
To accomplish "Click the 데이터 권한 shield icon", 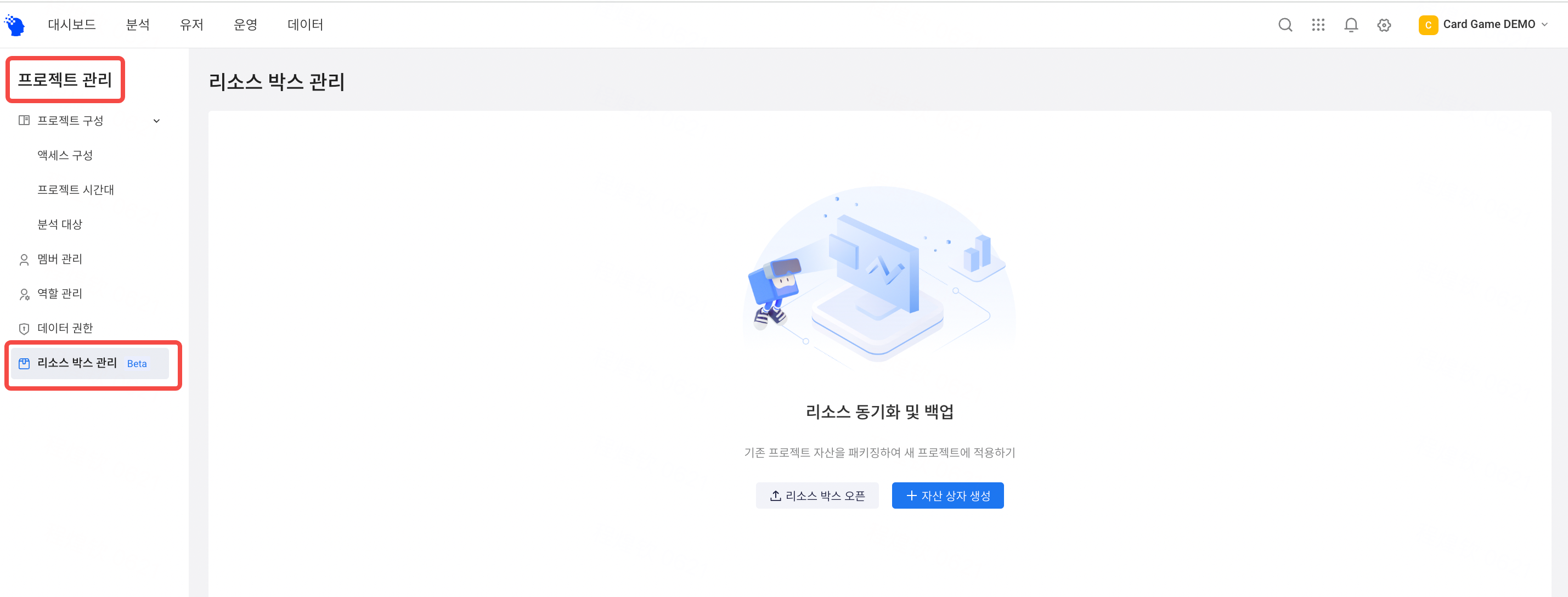I will tap(24, 329).
